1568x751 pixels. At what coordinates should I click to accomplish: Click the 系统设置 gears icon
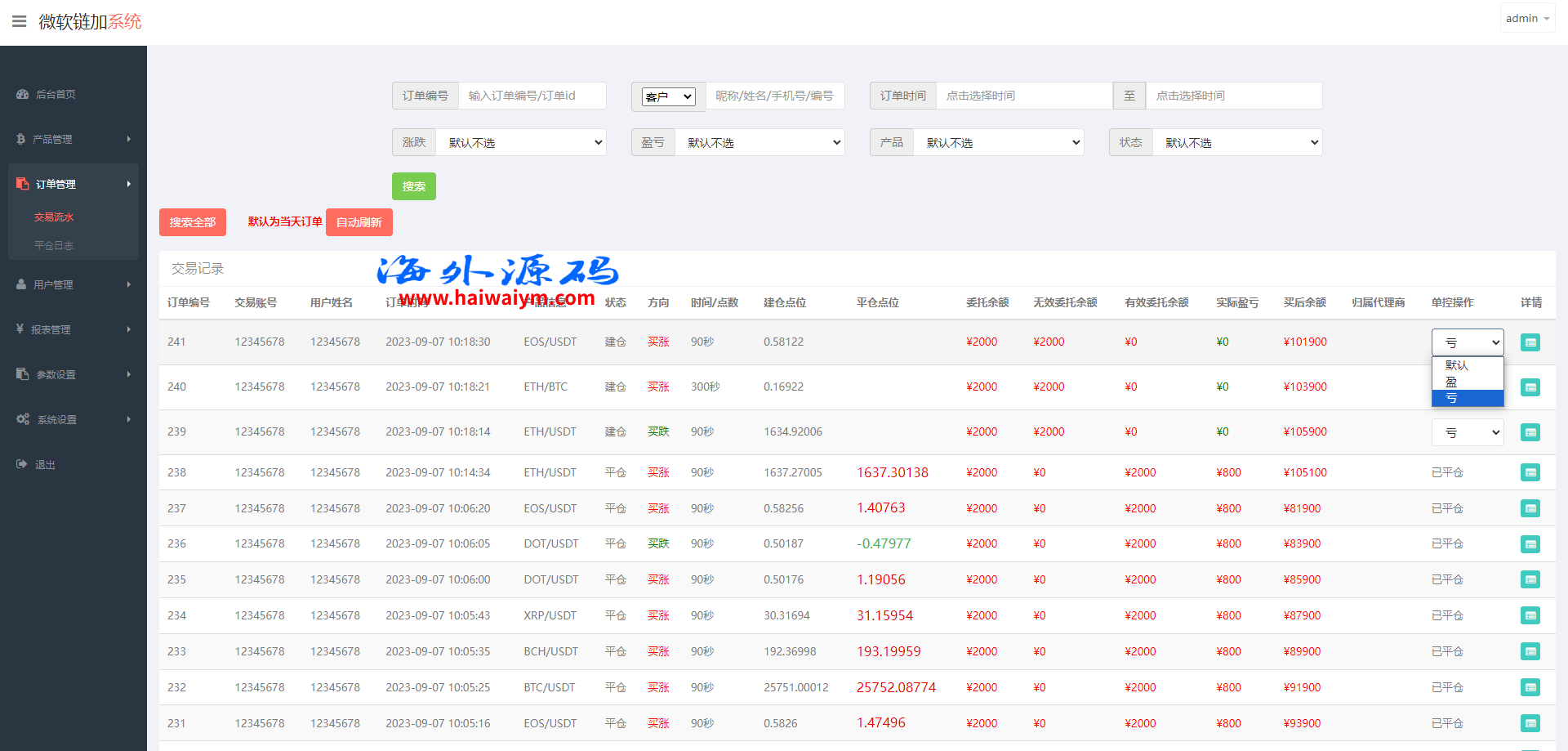pyautogui.click(x=23, y=419)
